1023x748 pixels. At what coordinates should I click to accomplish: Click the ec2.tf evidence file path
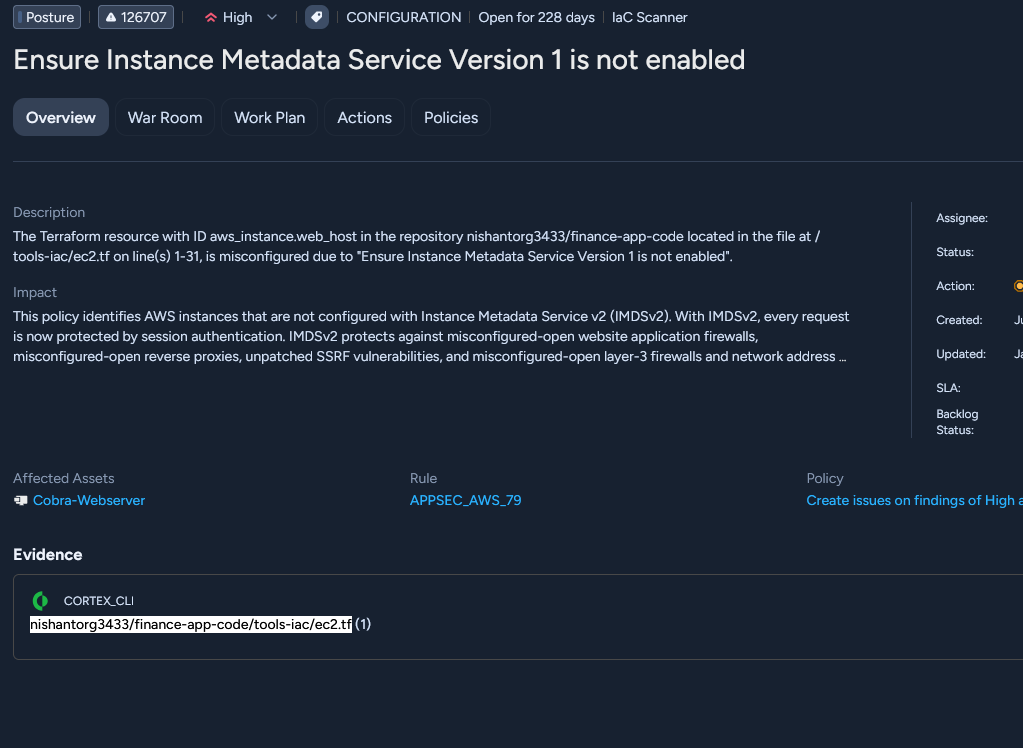[191, 625]
